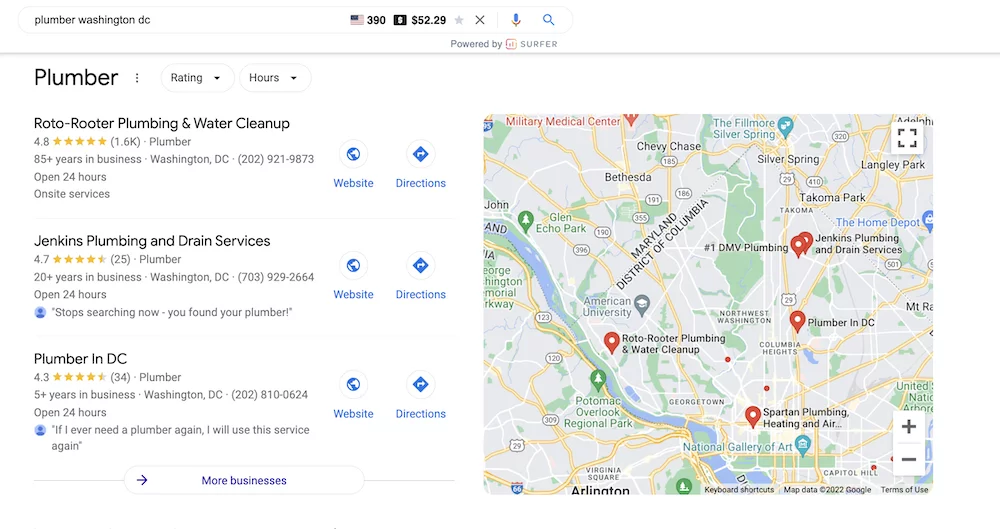Image resolution: width=1000 pixels, height=529 pixels.
Task: Open the Hours filter dropdown
Action: 275,78
